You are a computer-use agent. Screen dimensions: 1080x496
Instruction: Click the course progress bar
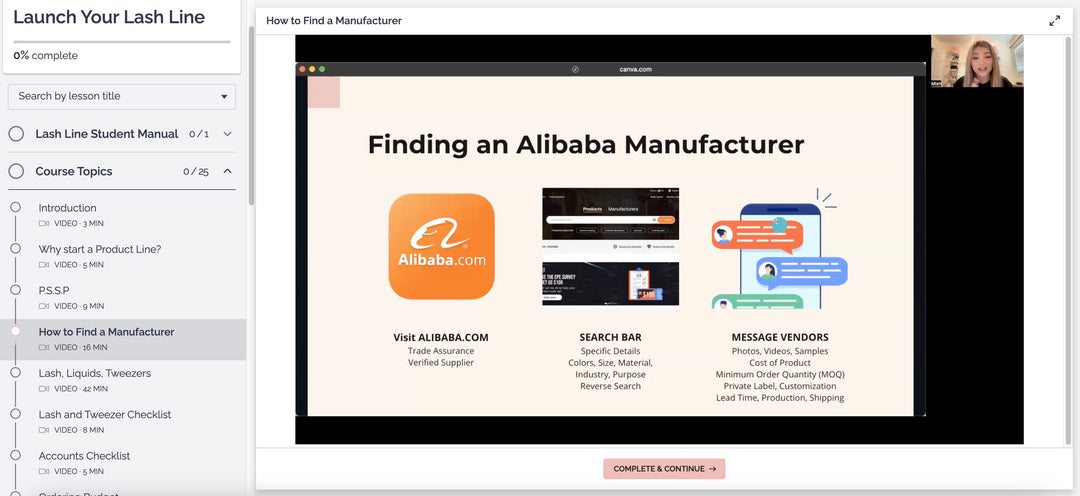tap(121, 41)
